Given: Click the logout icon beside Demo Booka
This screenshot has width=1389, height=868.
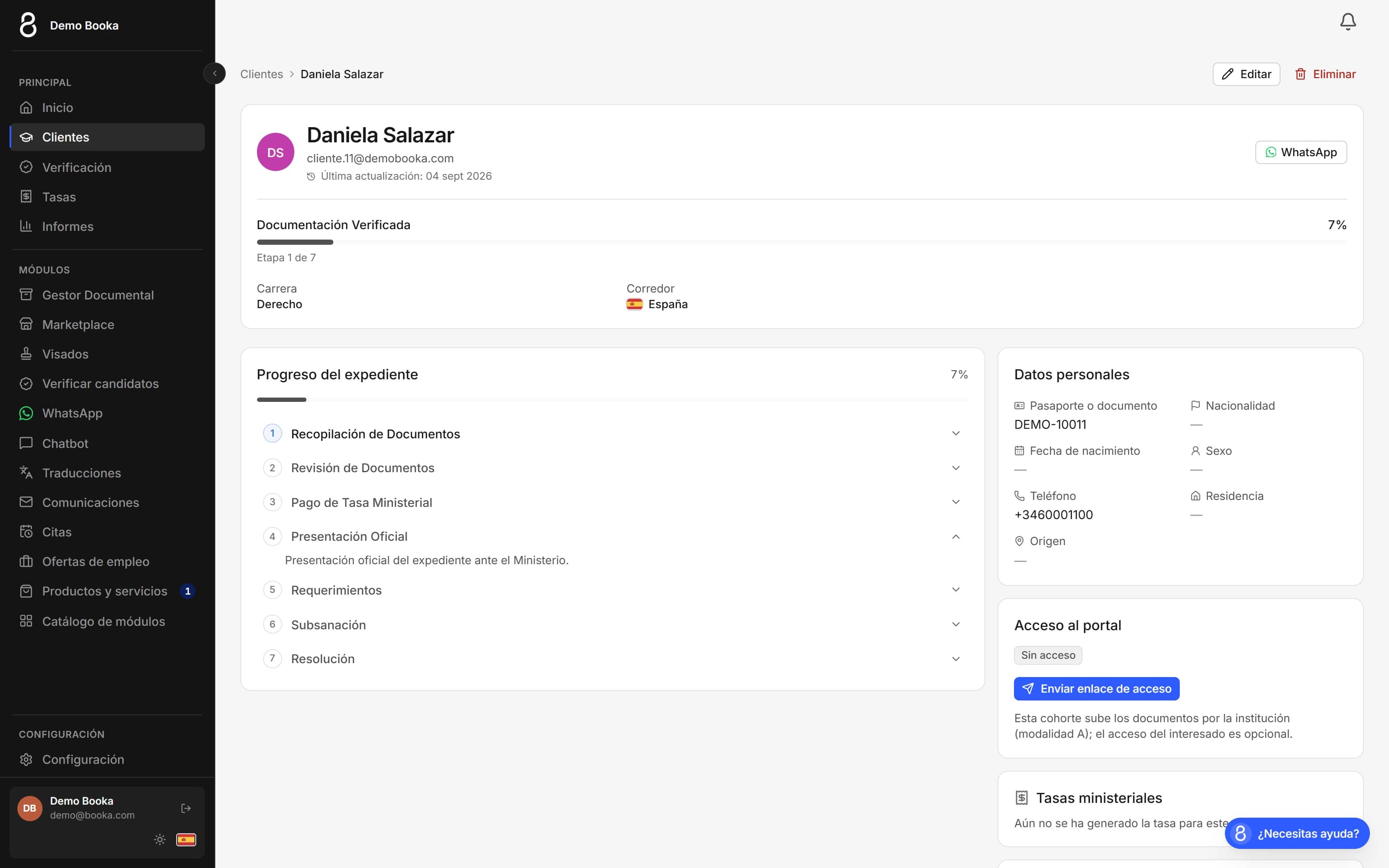Looking at the screenshot, I should (x=186, y=808).
